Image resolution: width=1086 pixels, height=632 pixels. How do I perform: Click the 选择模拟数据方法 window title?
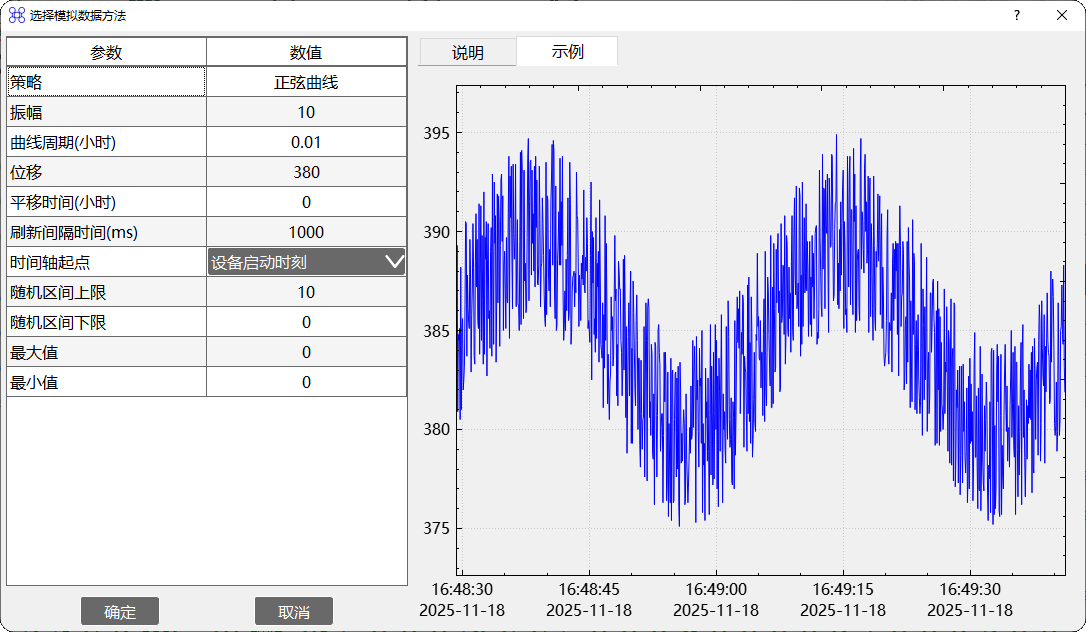point(78,15)
